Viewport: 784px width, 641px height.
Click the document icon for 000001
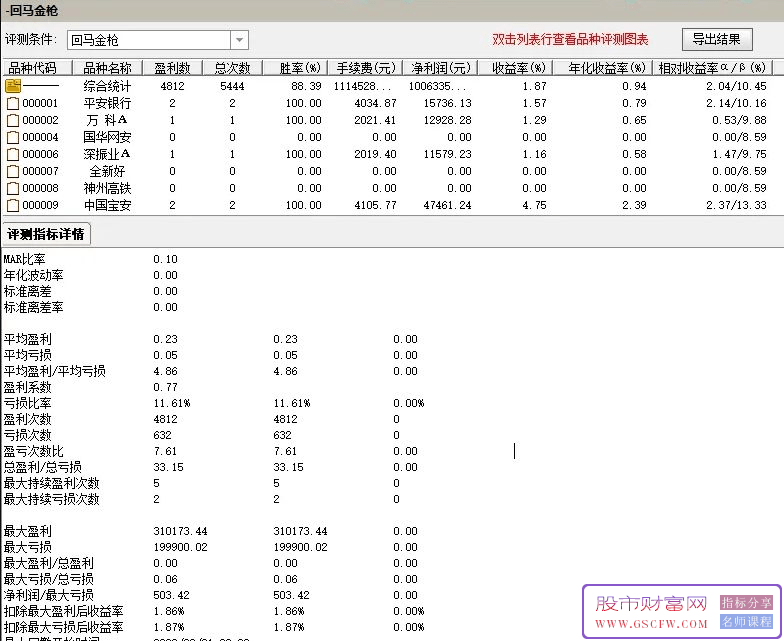tap(13, 104)
